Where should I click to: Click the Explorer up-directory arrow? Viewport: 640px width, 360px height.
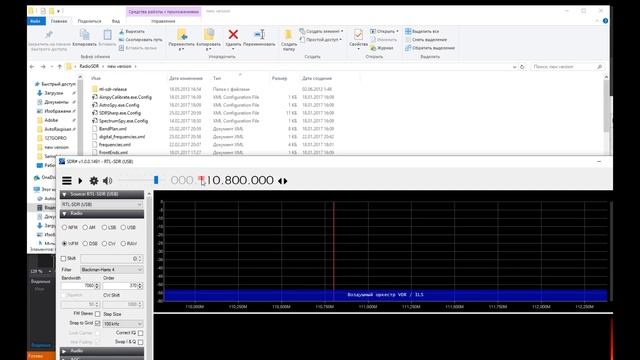[60, 67]
